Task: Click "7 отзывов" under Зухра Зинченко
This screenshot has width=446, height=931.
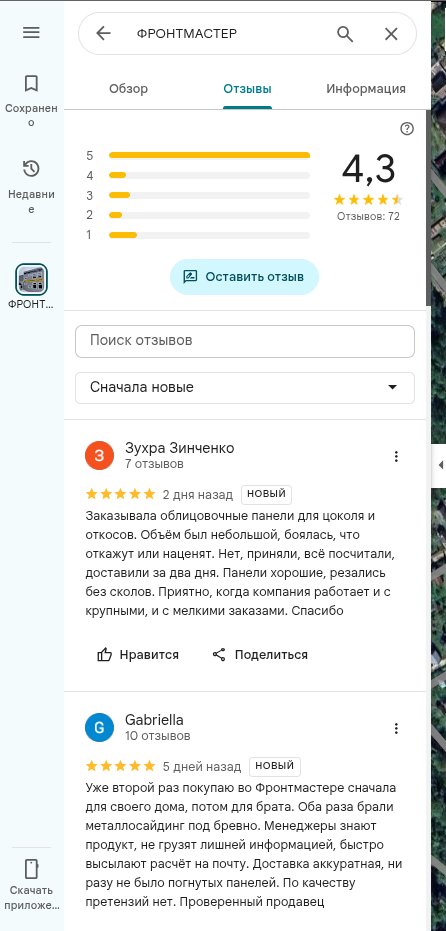Action: point(154,464)
